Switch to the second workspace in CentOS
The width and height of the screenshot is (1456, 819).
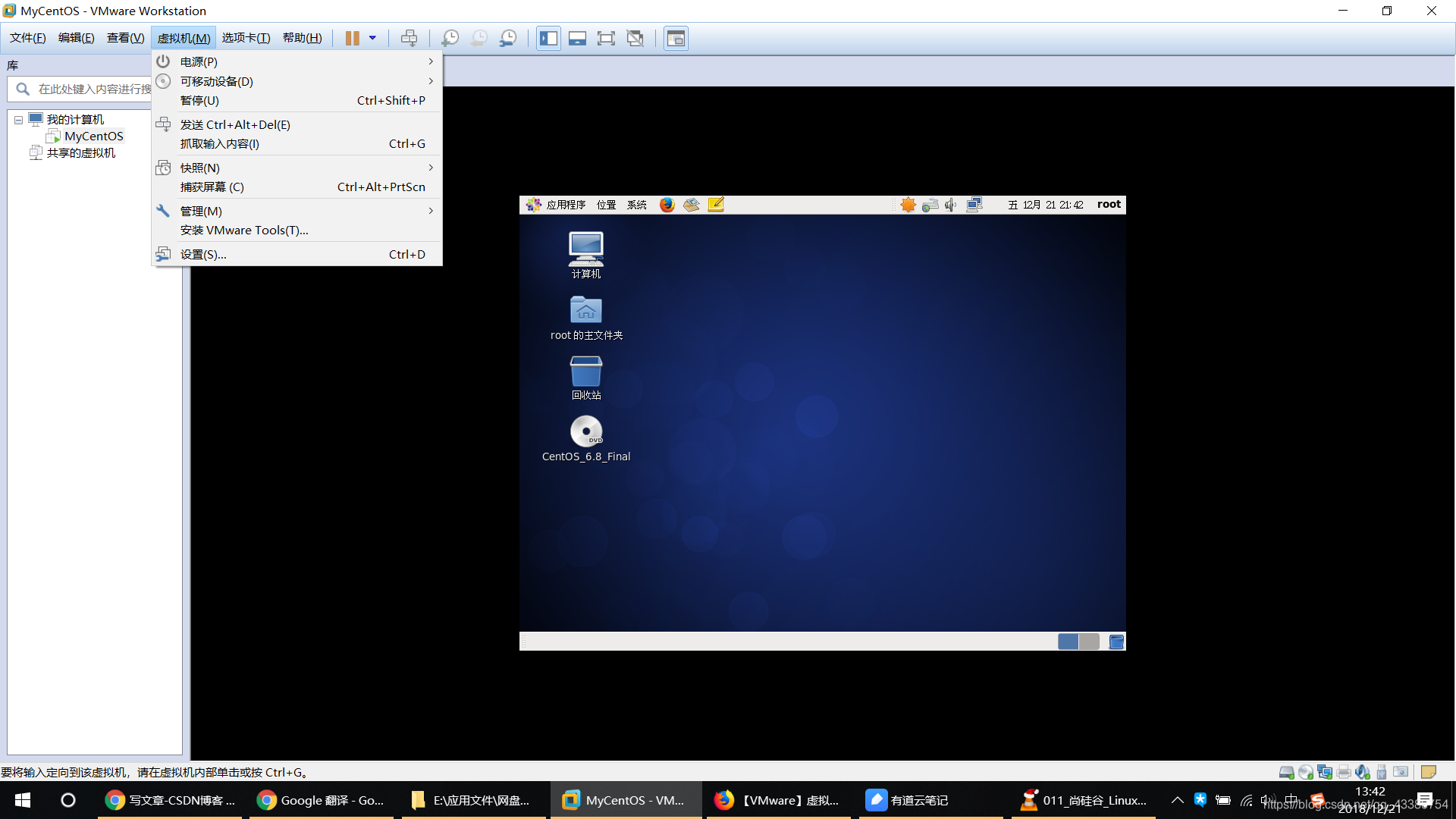[1089, 642]
